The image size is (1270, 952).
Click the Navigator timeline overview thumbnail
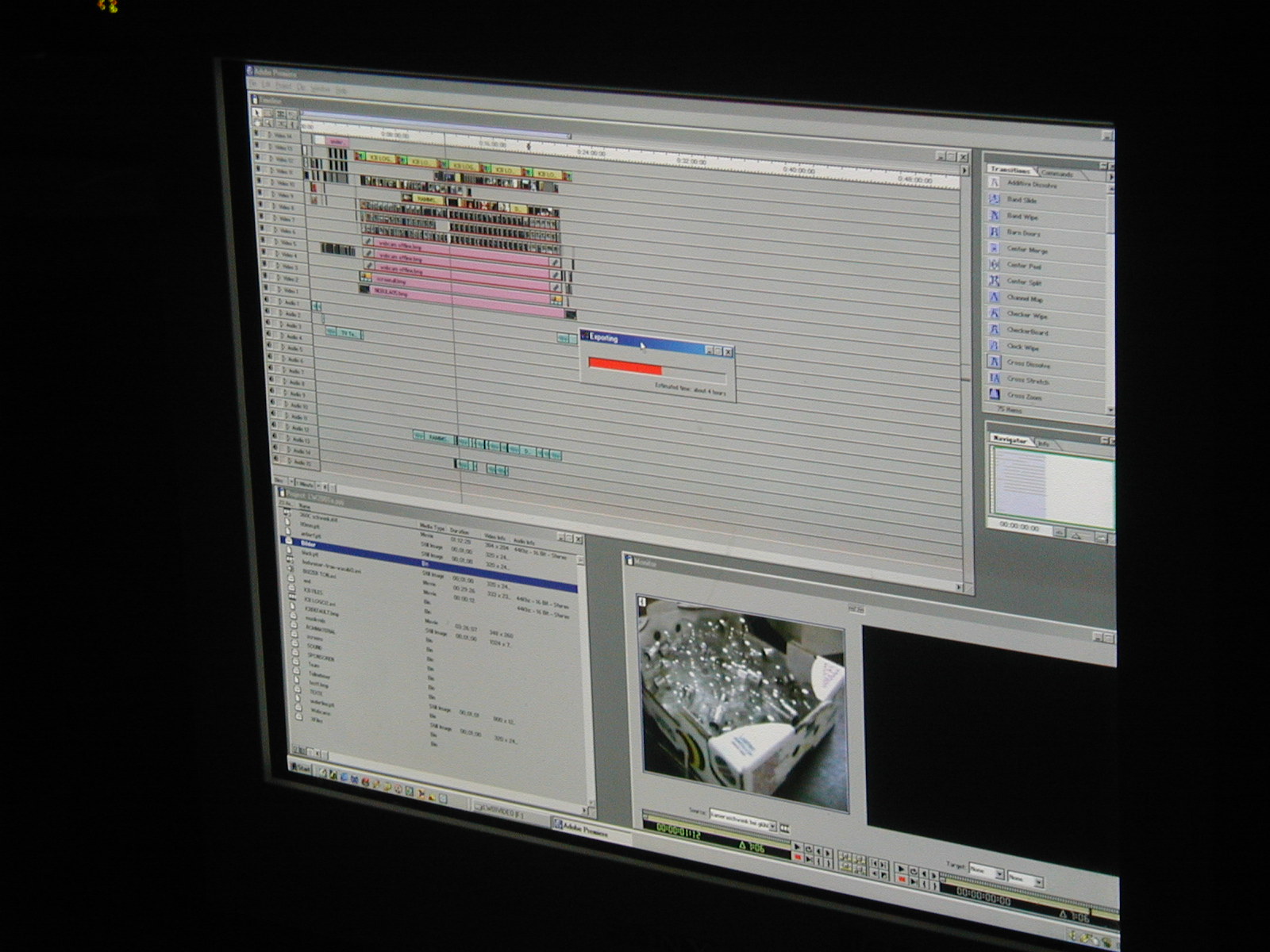coord(1054,488)
